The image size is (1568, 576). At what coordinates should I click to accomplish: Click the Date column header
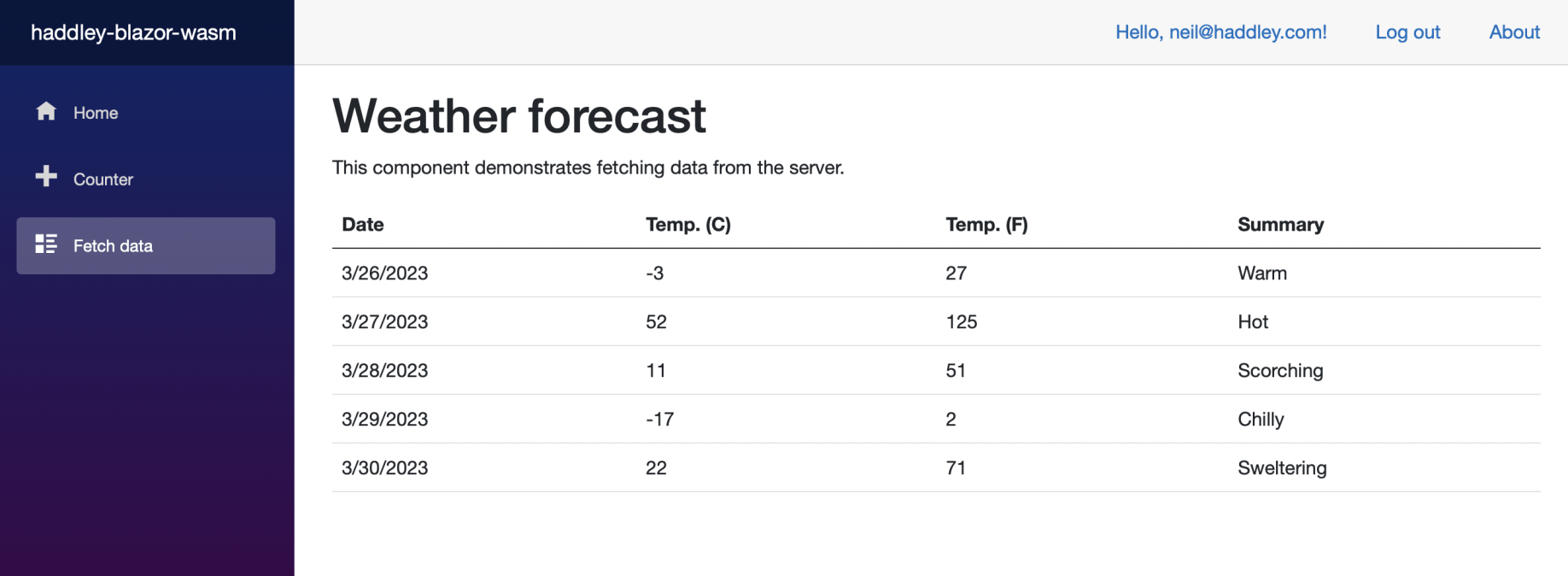(x=363, y=225)
